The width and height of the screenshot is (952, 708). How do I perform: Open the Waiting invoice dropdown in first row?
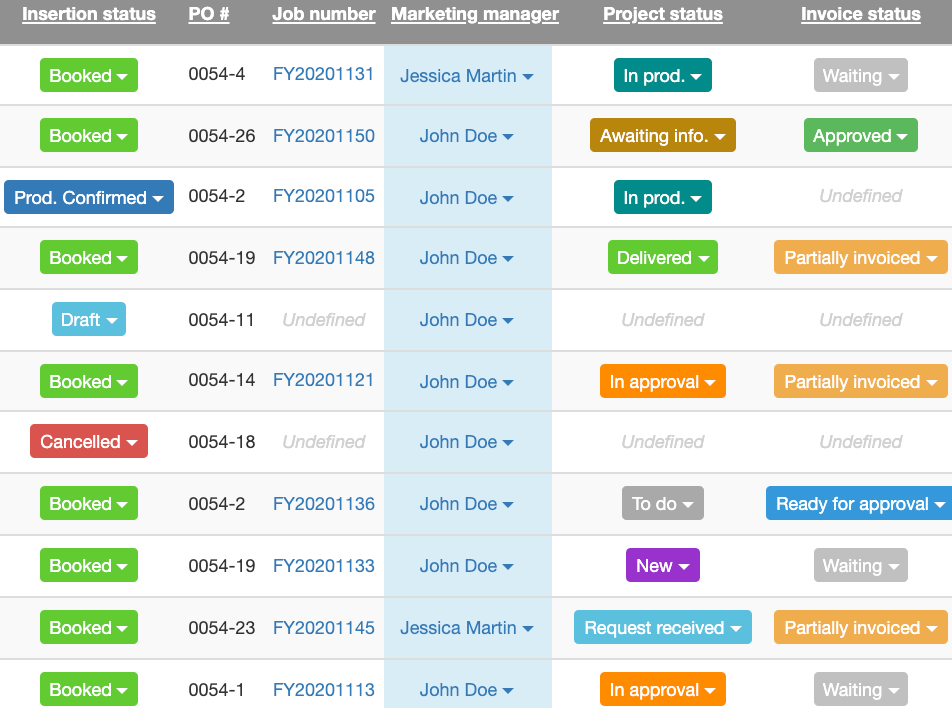click(x=860, y=75)
